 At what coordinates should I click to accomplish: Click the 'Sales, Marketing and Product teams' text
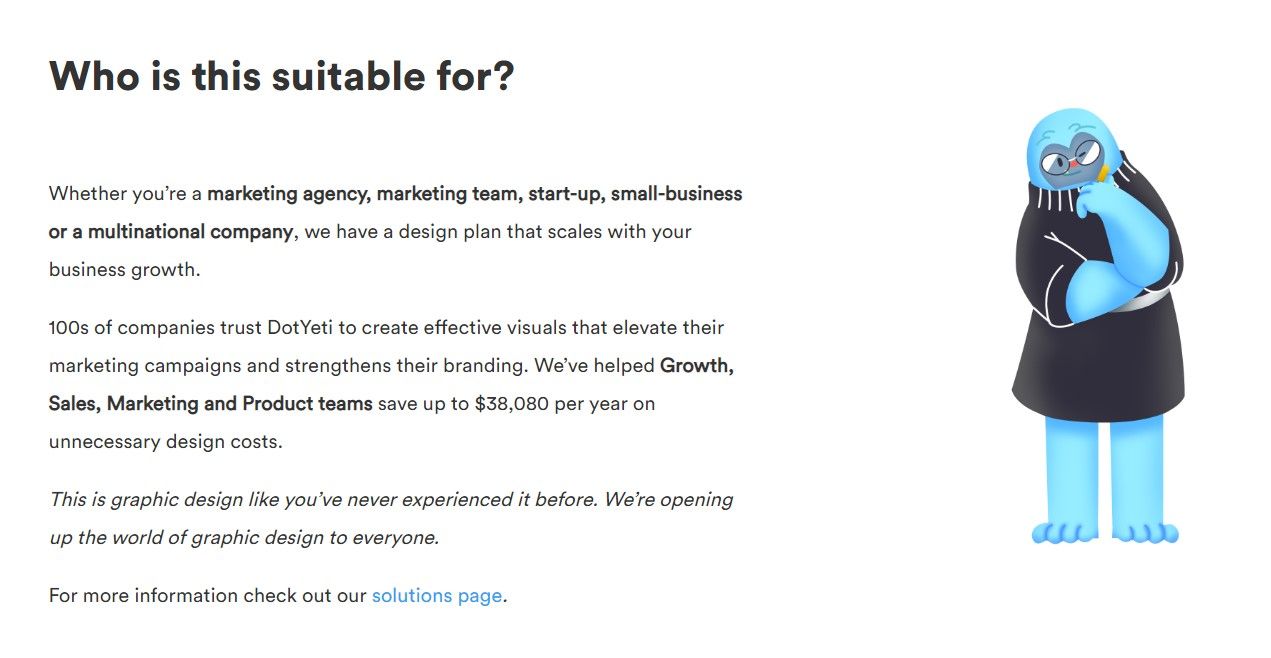tap(211, 404)
